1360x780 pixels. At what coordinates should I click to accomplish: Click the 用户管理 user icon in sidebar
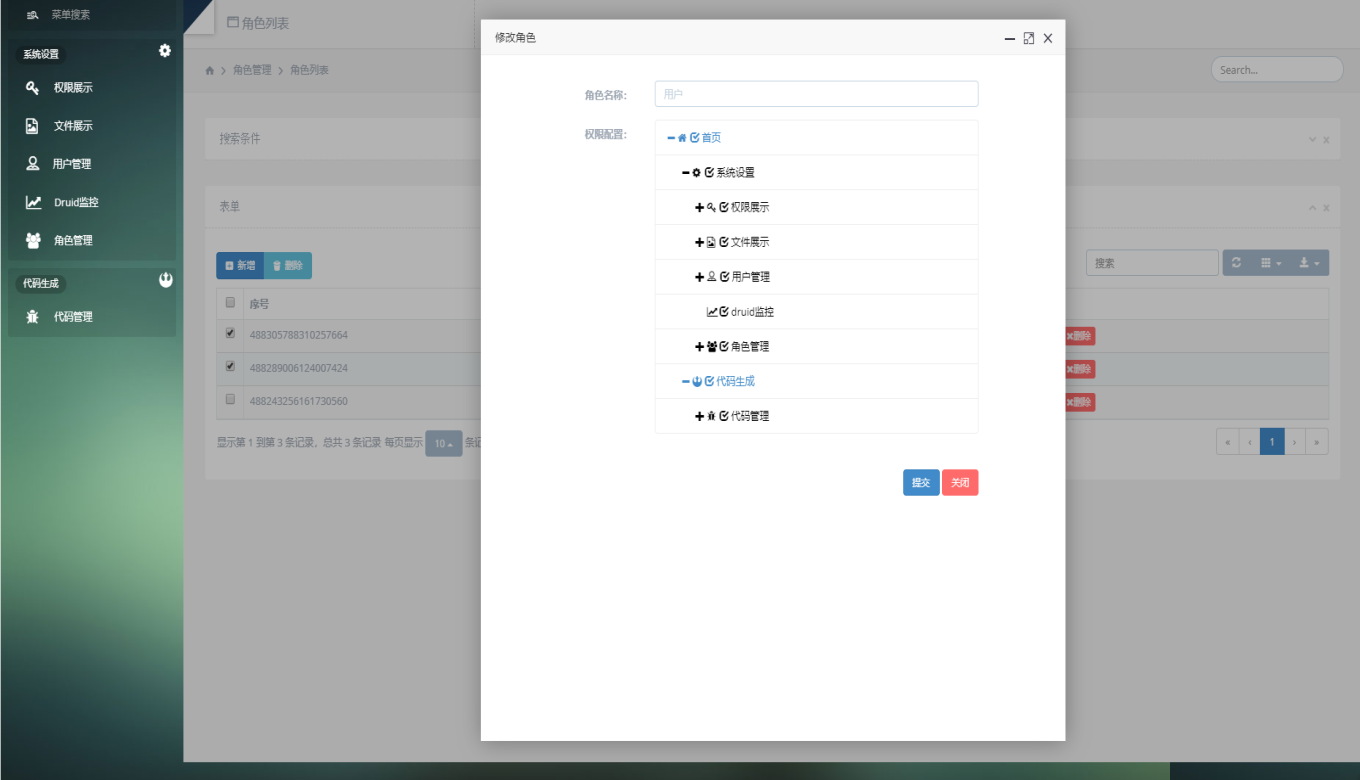point(32,164)
